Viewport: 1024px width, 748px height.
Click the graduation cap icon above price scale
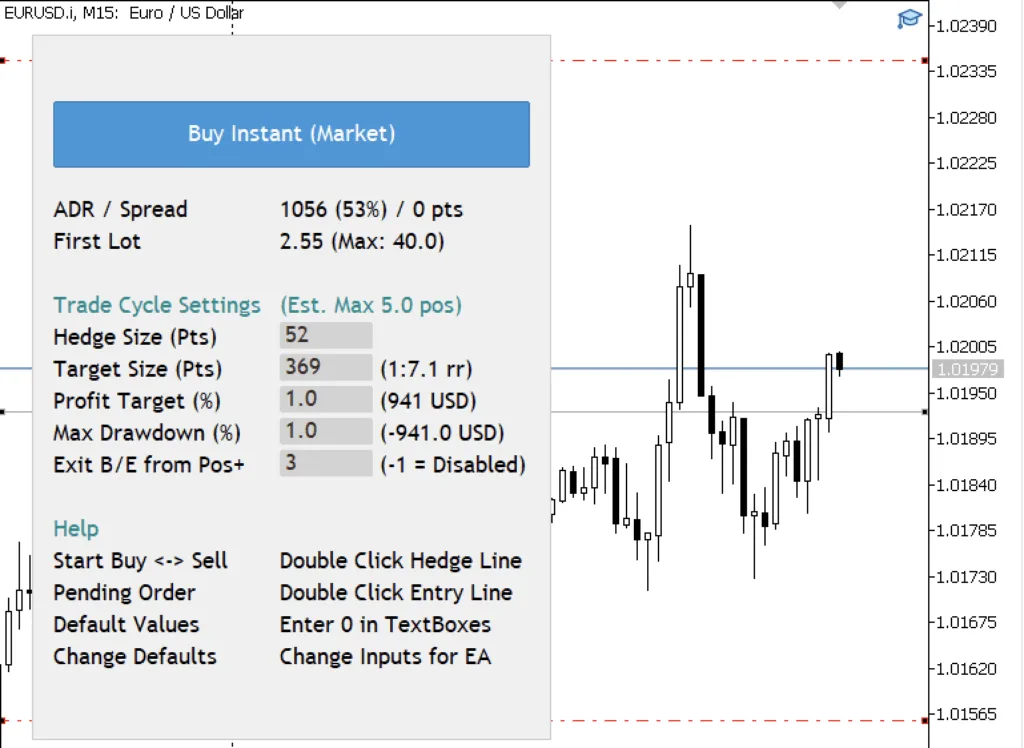coord(908,18)
